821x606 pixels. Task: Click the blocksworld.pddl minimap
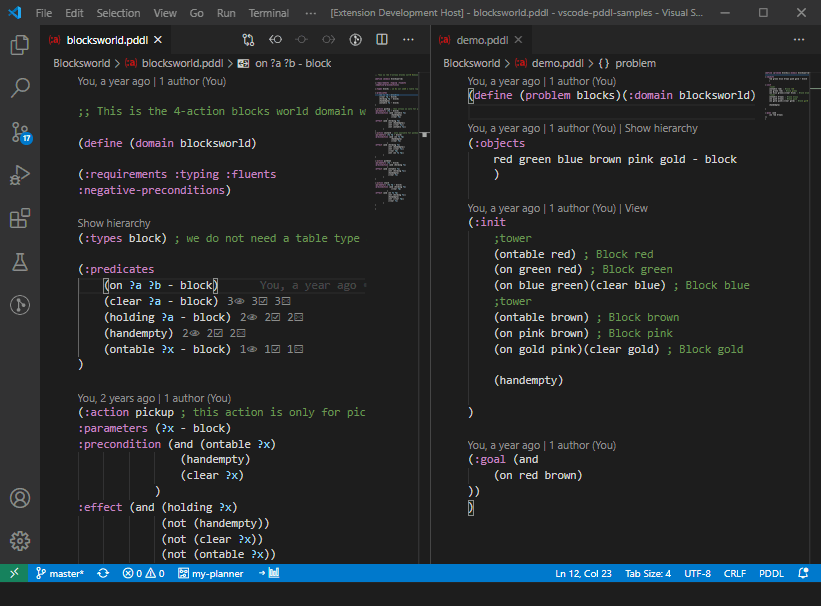click(x=395, y=140)
